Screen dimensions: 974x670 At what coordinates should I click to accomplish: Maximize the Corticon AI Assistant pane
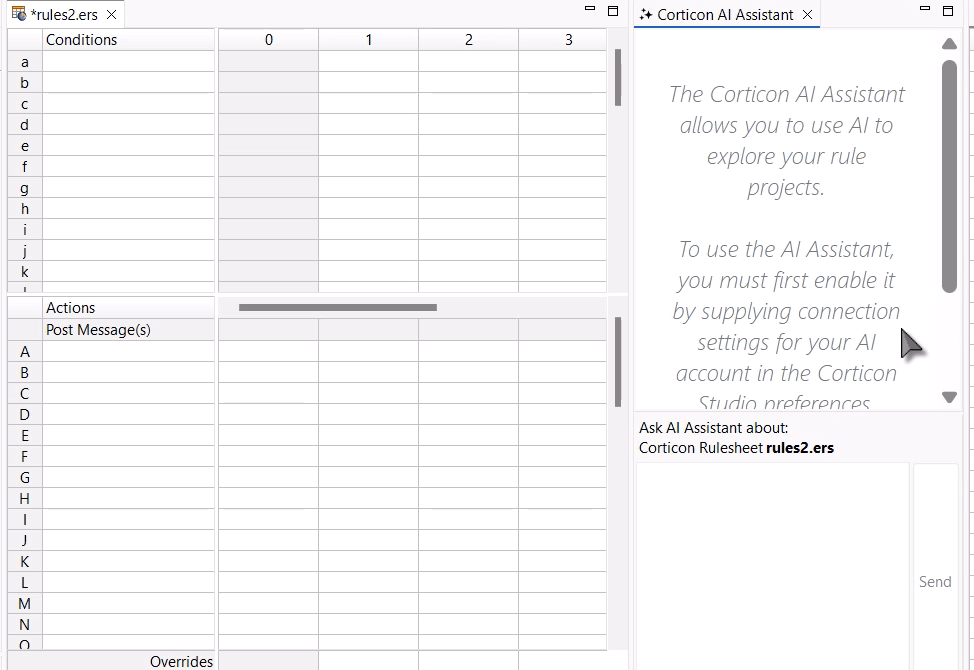point(947,10)
